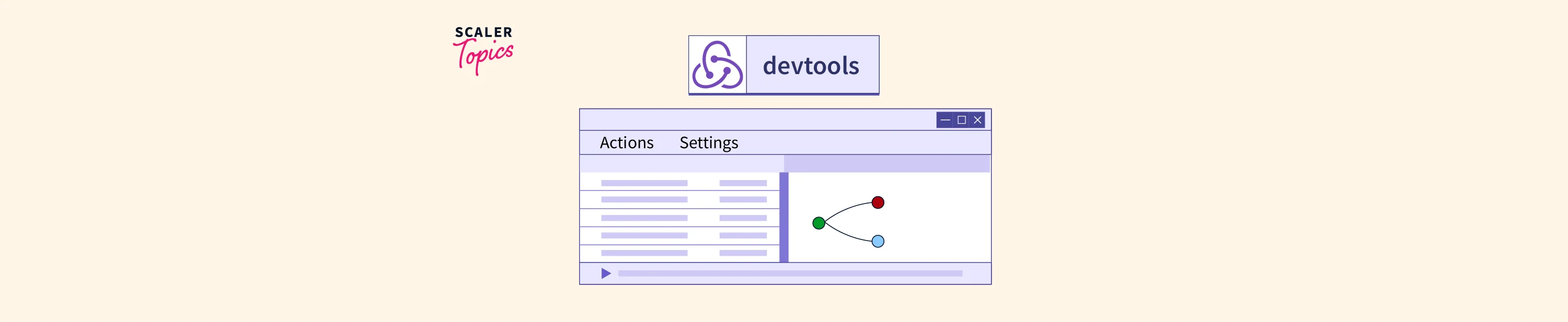Screen dimensions: 1568x322
Task: Click the playback timeline progress bar
Action: tap(790, 273)
